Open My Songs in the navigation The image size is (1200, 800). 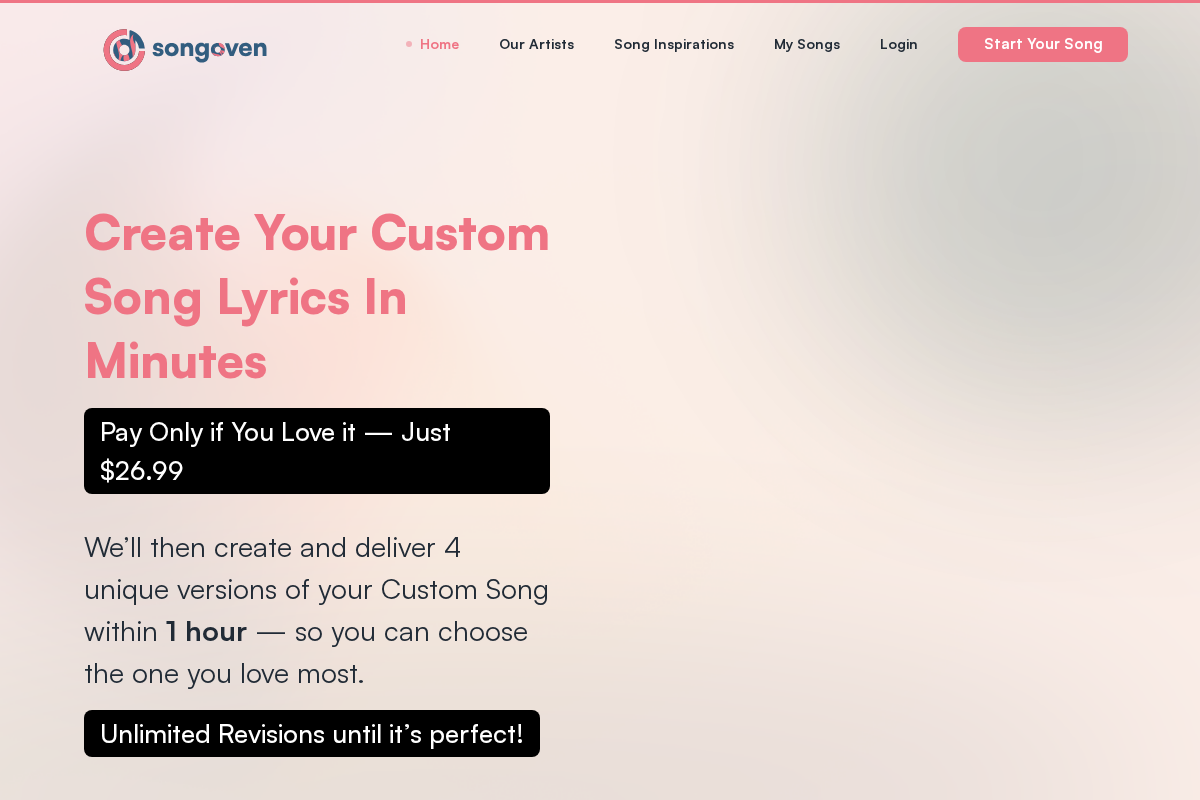(x=807, y=44)
